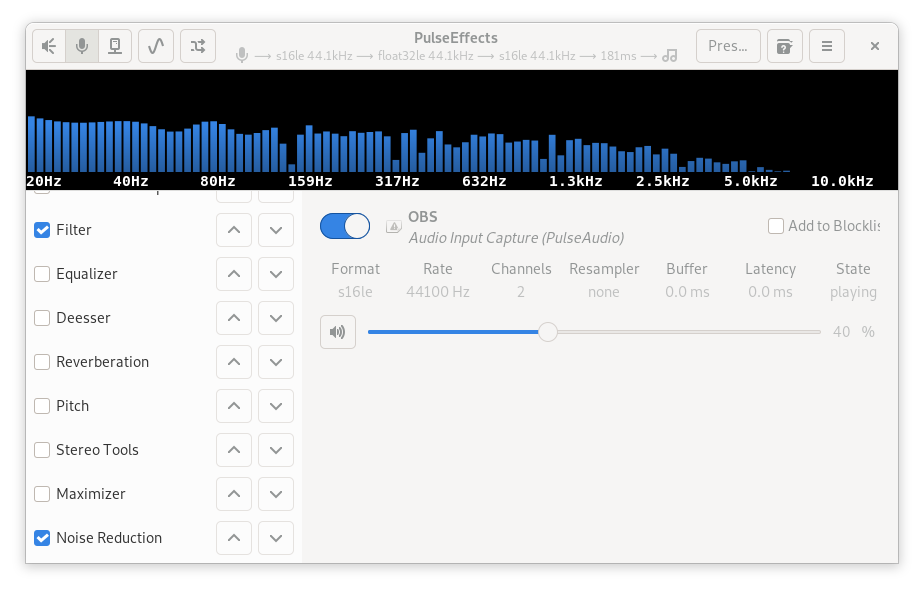Image resolution: width=924 pixels, height=592 pixels.
Task: Click the up chevron beside Deesser
Action: tap(233, 318)
